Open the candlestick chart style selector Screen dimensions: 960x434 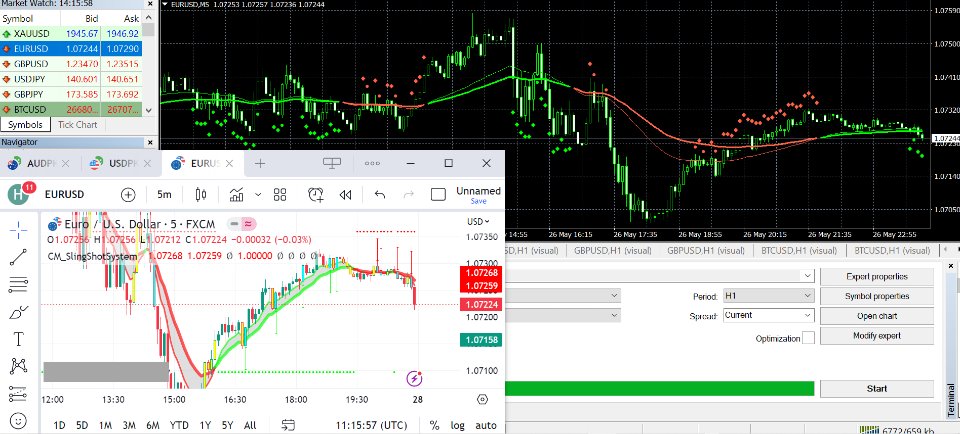click(x=200, y=195)
